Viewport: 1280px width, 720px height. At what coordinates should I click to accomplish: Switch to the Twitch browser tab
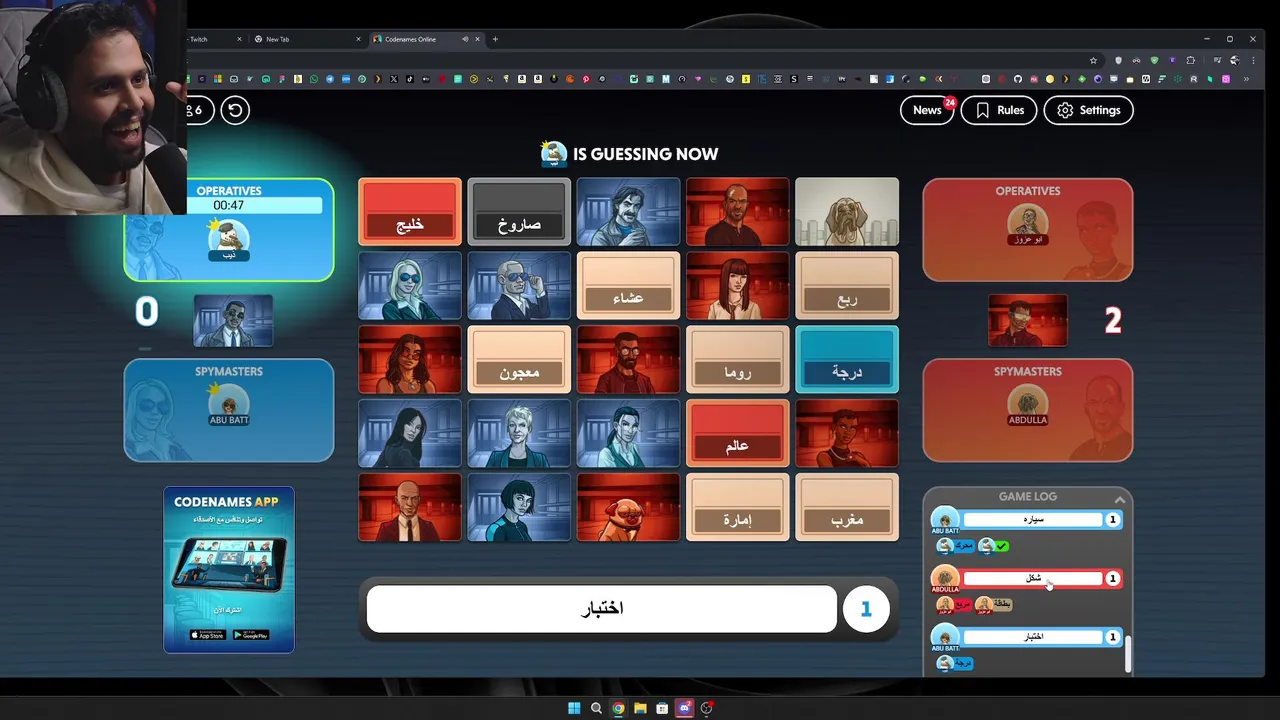214,39
